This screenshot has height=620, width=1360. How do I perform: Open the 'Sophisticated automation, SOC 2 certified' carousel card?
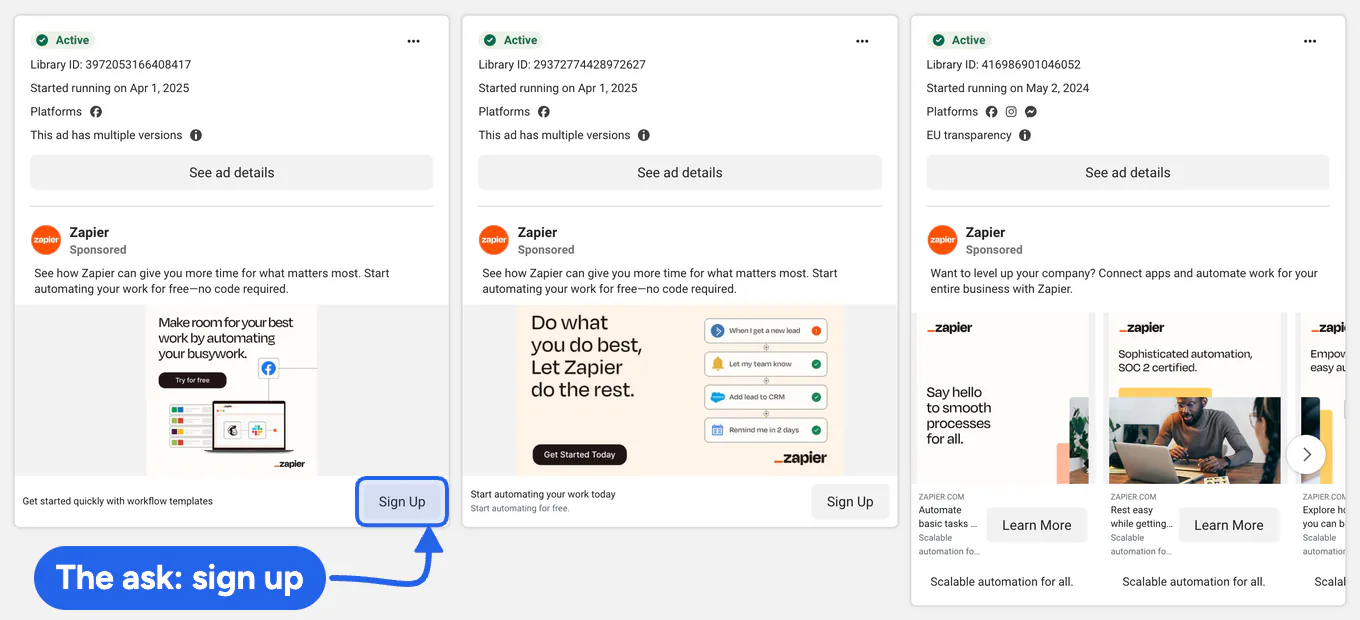(1195, 398)
